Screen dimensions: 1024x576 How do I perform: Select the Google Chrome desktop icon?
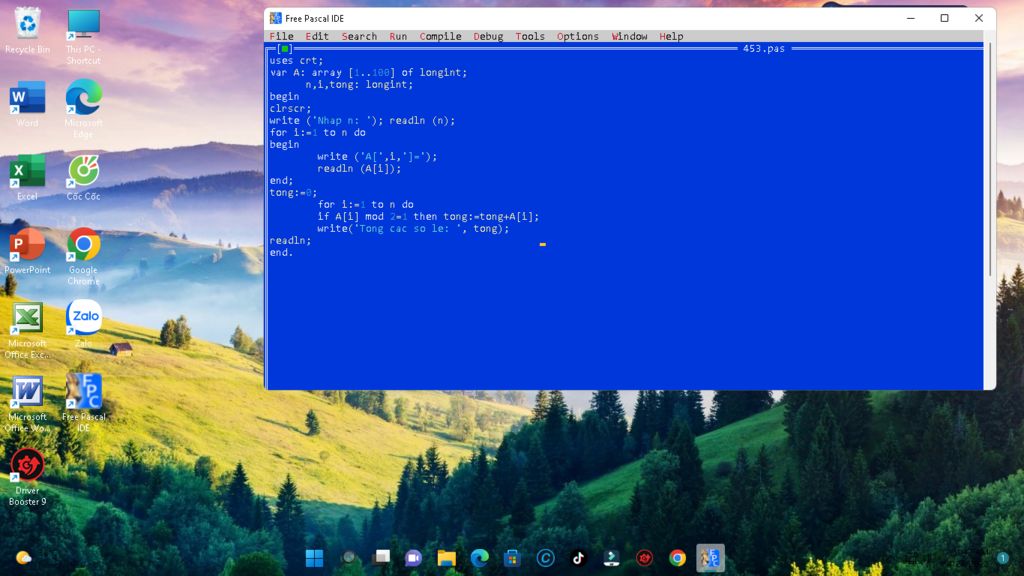click(x=84, y=257)
